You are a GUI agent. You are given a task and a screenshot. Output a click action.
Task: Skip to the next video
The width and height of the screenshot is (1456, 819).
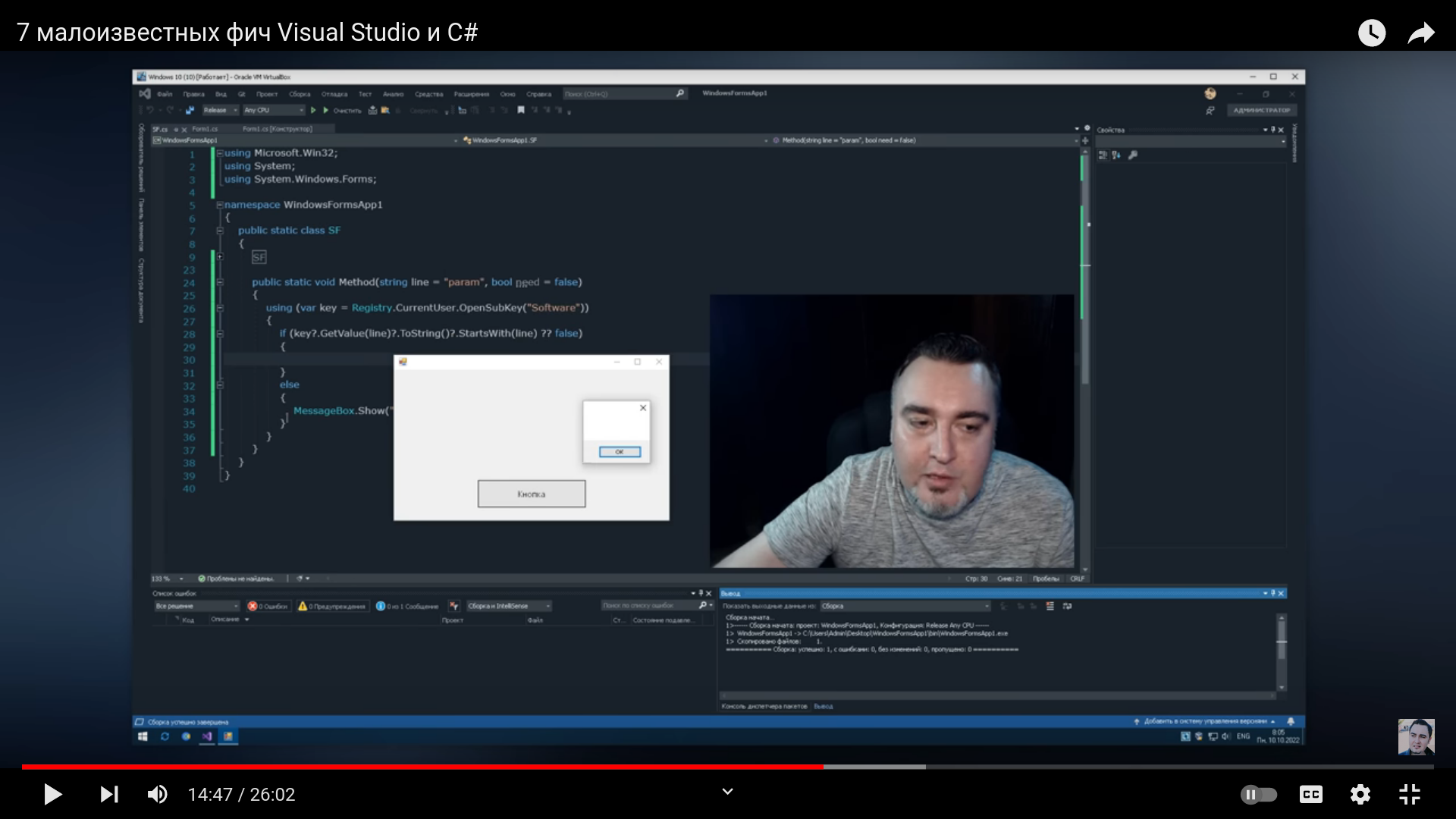(109, 794)
